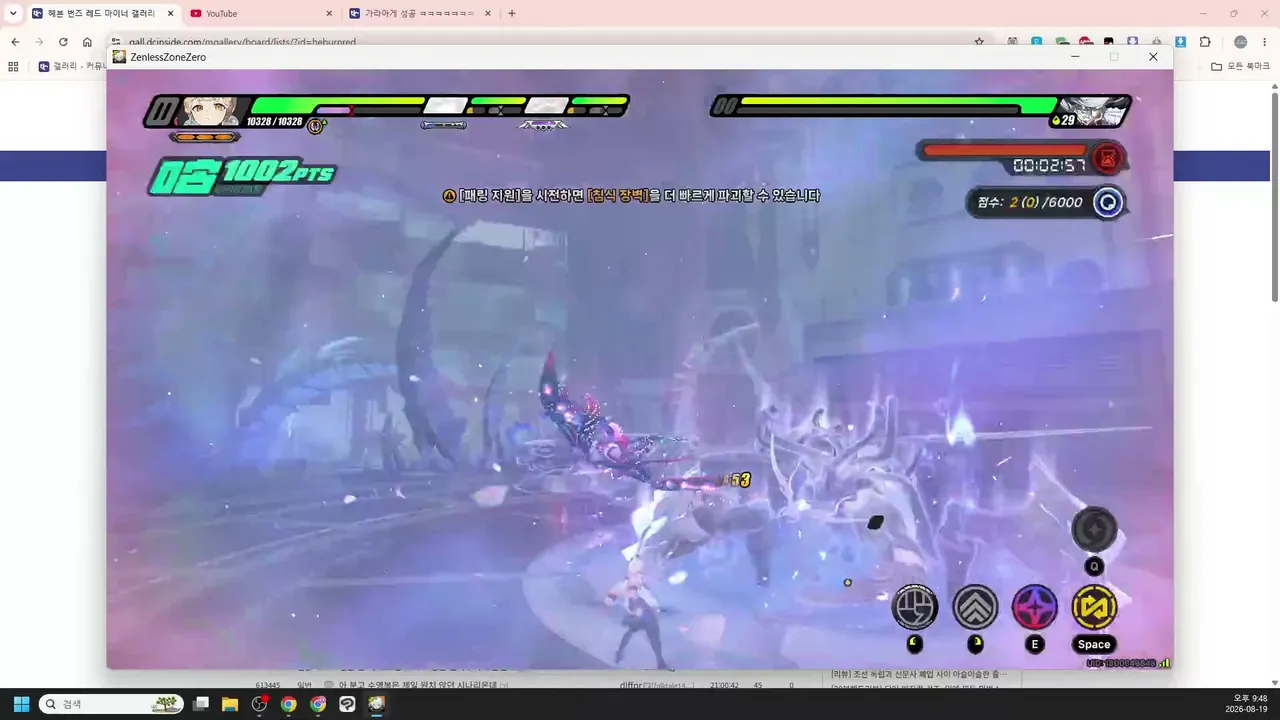Minimize the ZenlessZoneZero game window

[1075, 57]
